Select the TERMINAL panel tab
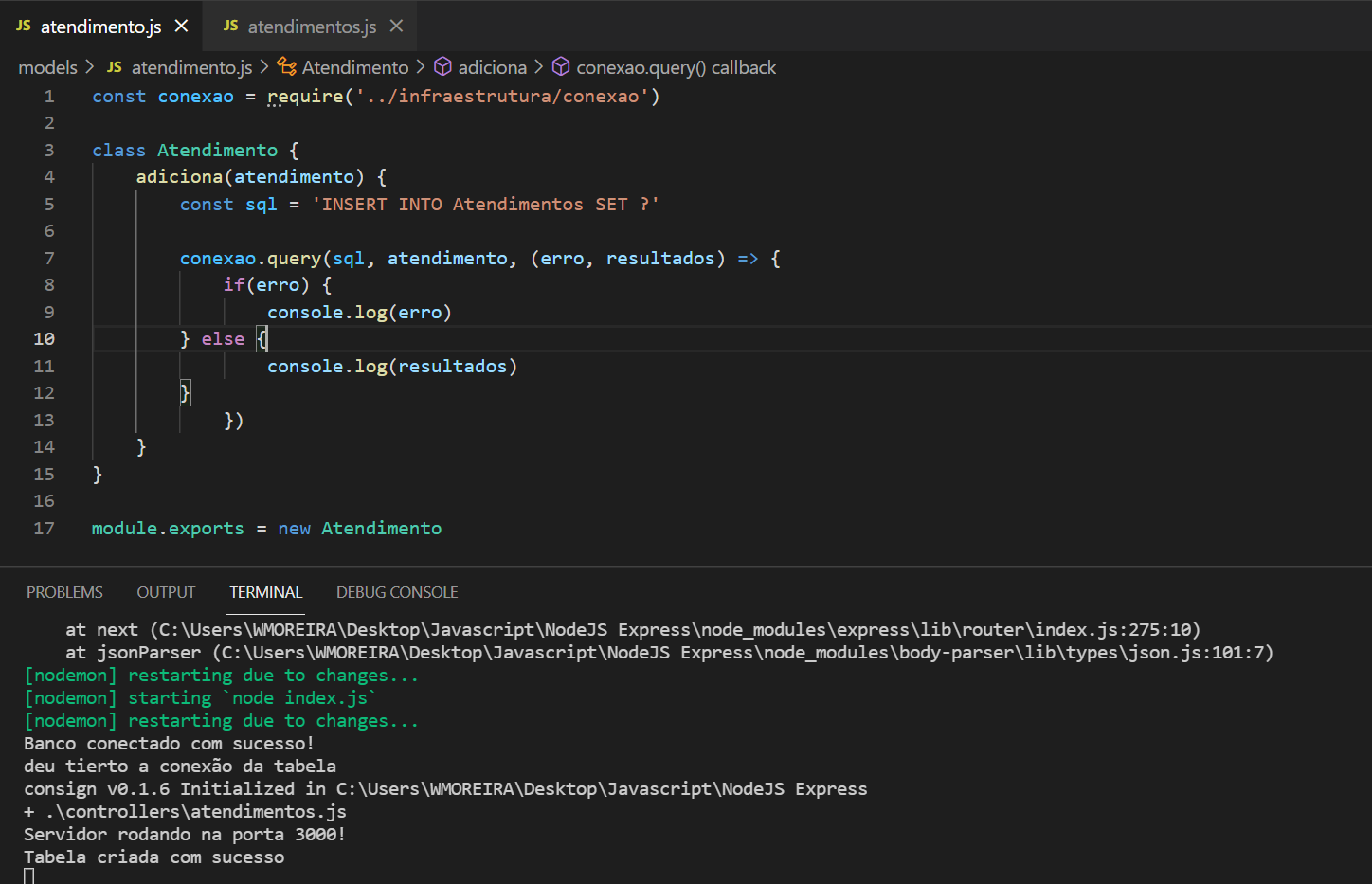This screenshot has width=1372, height=884. [265, 592]
